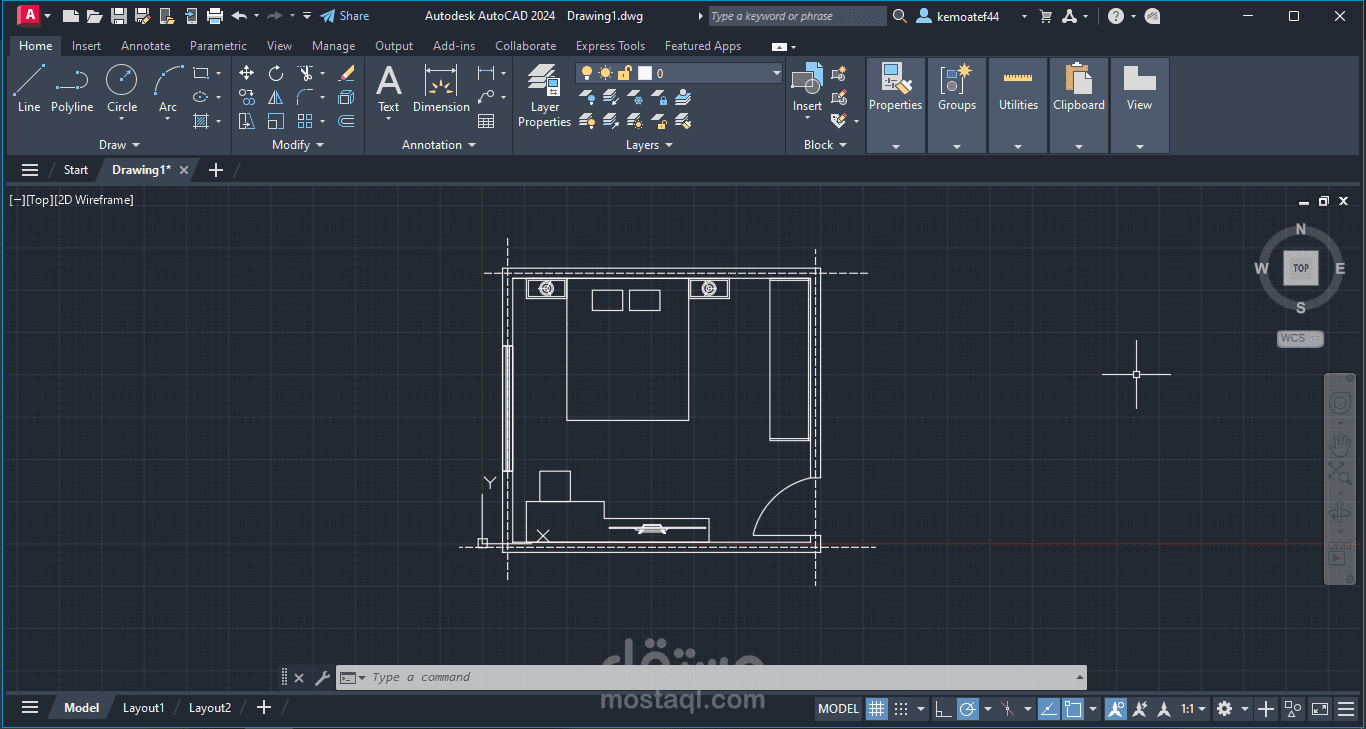This screenshot has width=1366, height=729.
Task: Open the Express Tools menu
Action: coord(610,45)
